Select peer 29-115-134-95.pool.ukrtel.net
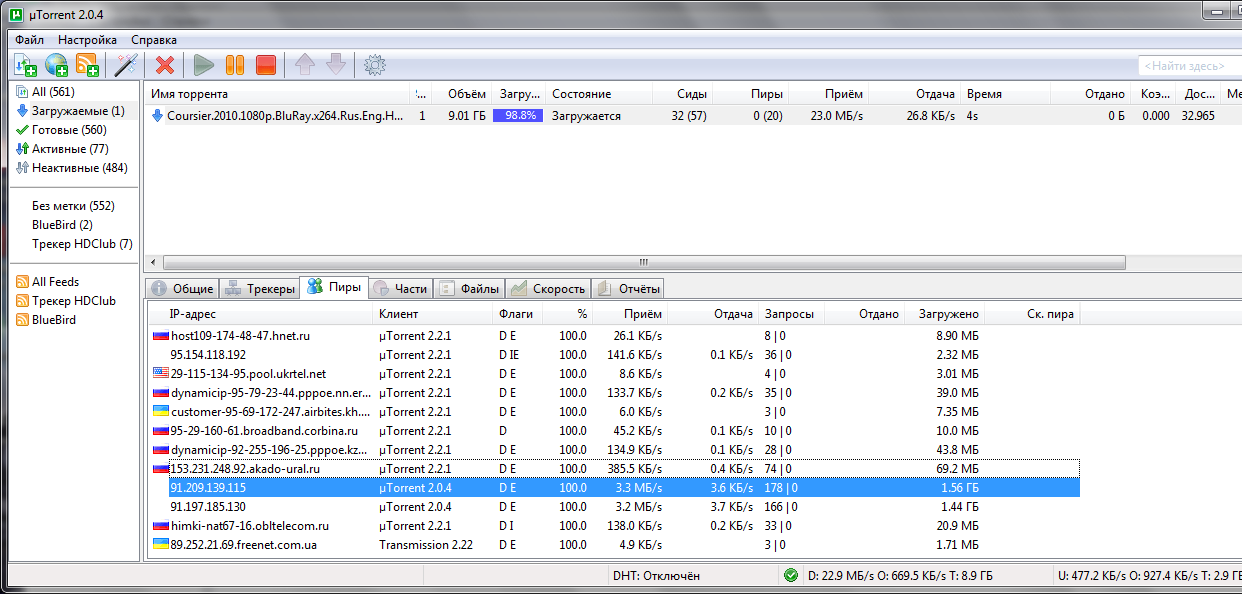 point(615,374)
